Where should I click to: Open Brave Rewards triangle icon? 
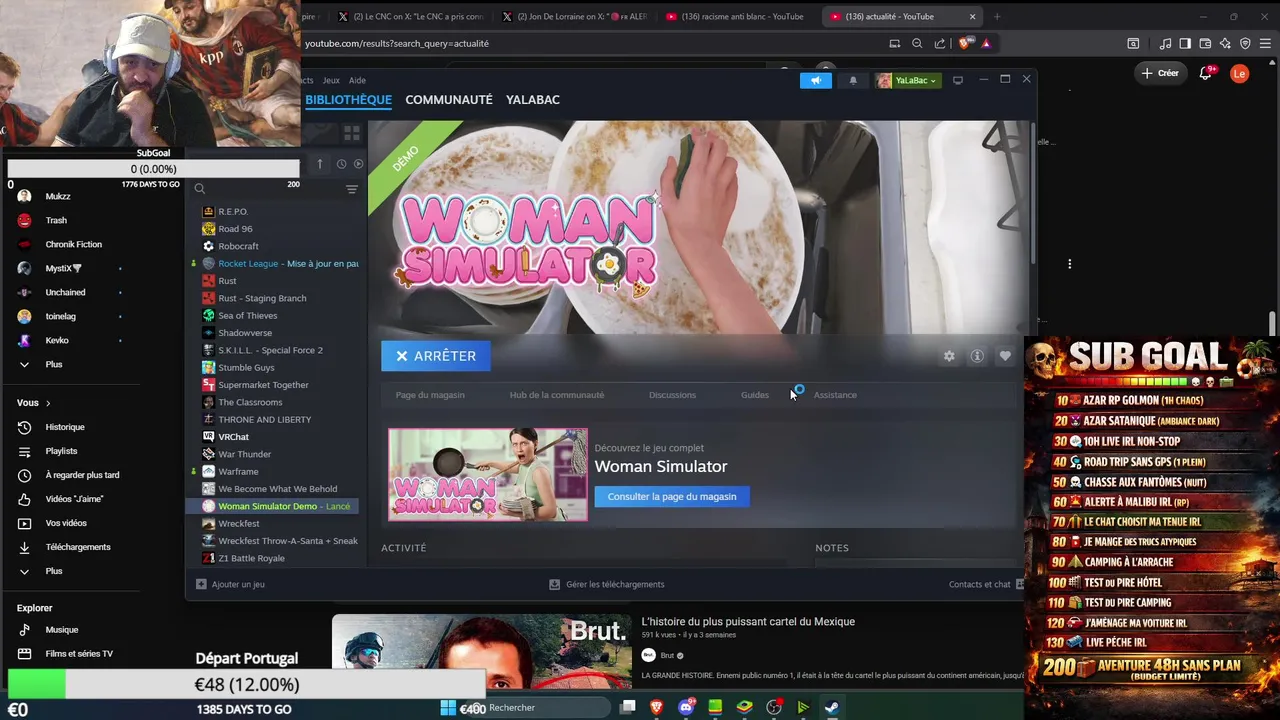tap(986, 43)
